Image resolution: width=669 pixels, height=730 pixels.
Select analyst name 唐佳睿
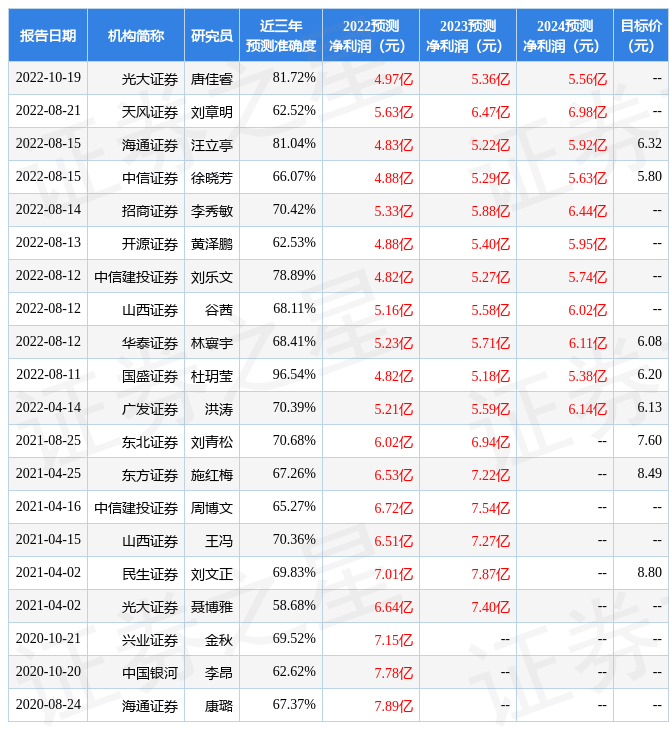coord(212,79)
